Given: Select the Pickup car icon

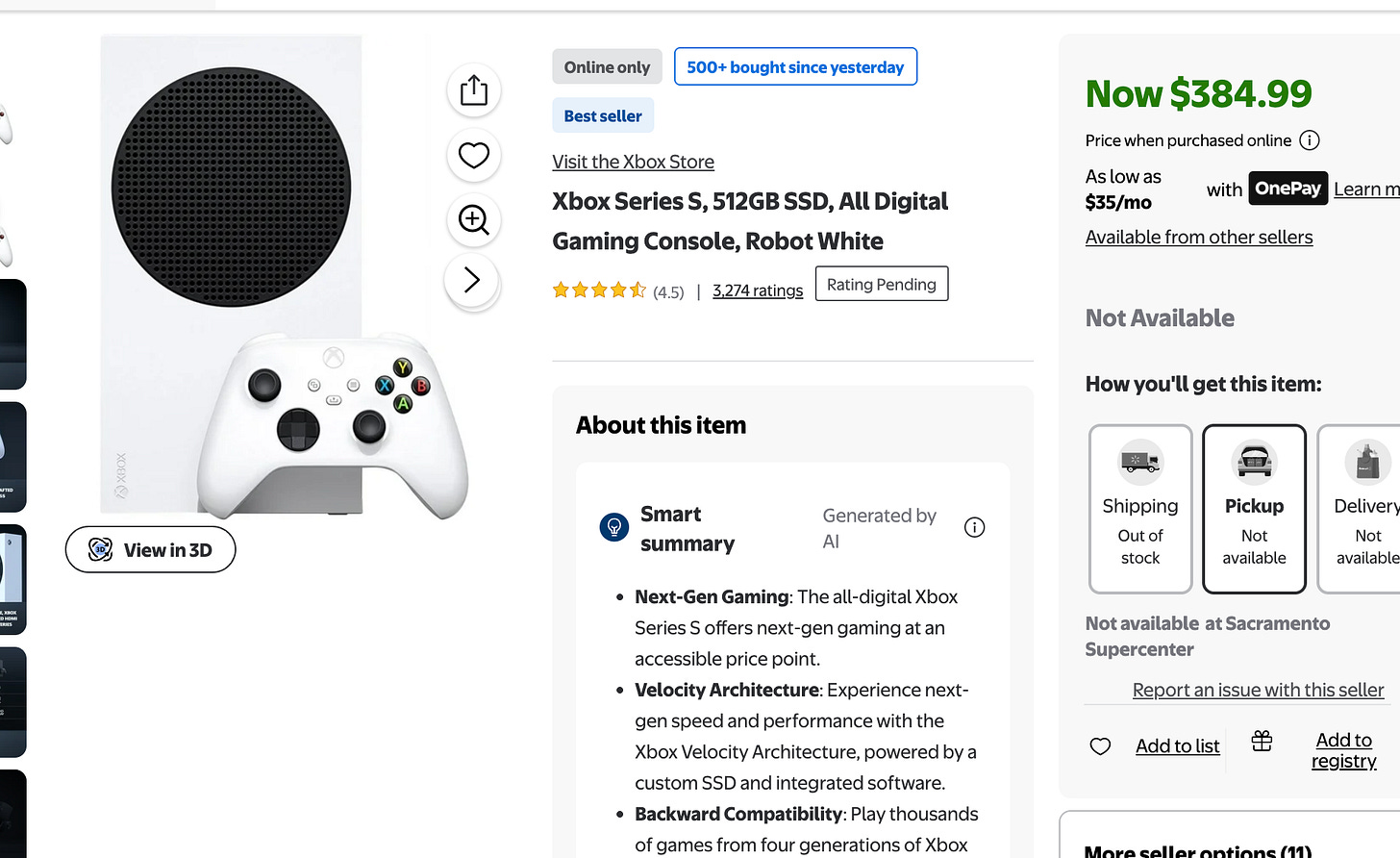Looking at the screenshot, I should 1254,461.
